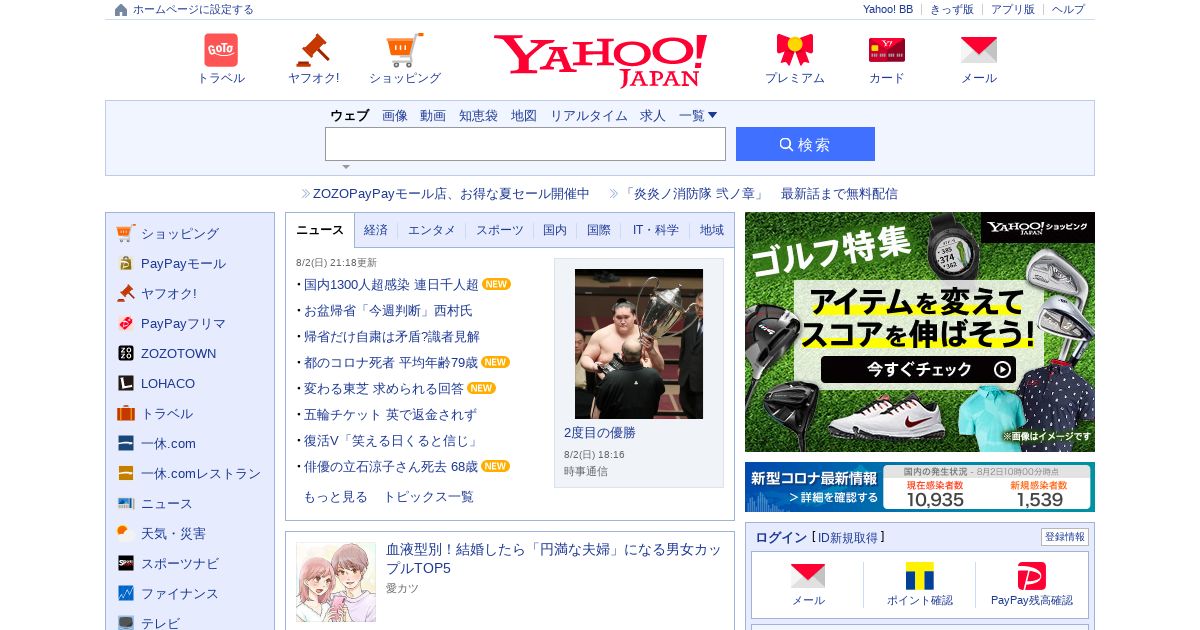This screenshot has height=630, width=1200.
Task: Expand the small arrow below the search box
Action: (346, 167)
